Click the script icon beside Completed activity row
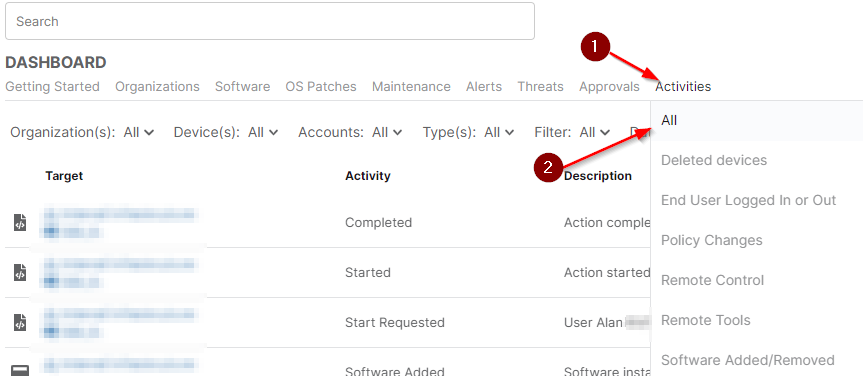 click(x=20, y=223)
